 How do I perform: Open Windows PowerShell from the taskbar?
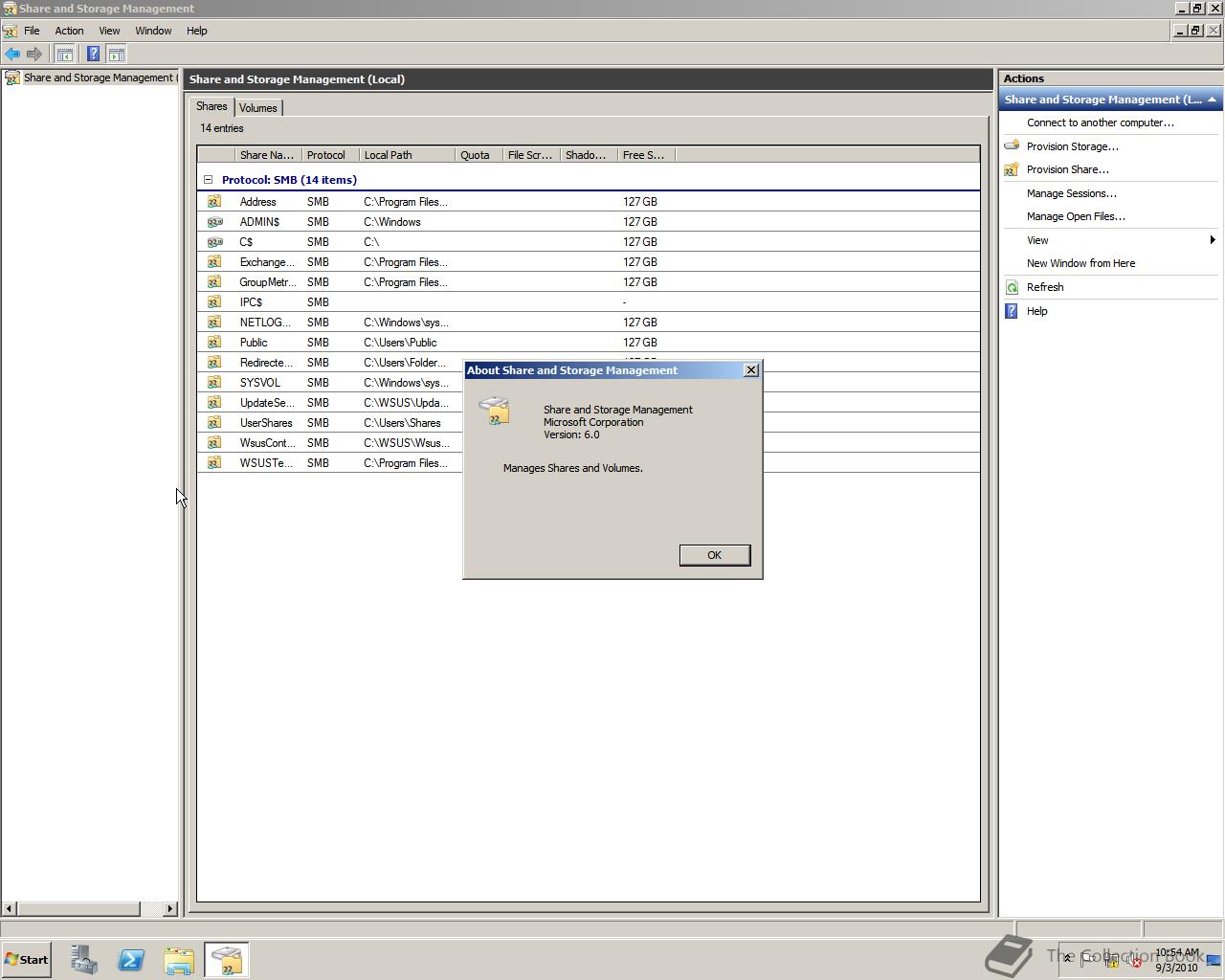click(x=131, y=960)
